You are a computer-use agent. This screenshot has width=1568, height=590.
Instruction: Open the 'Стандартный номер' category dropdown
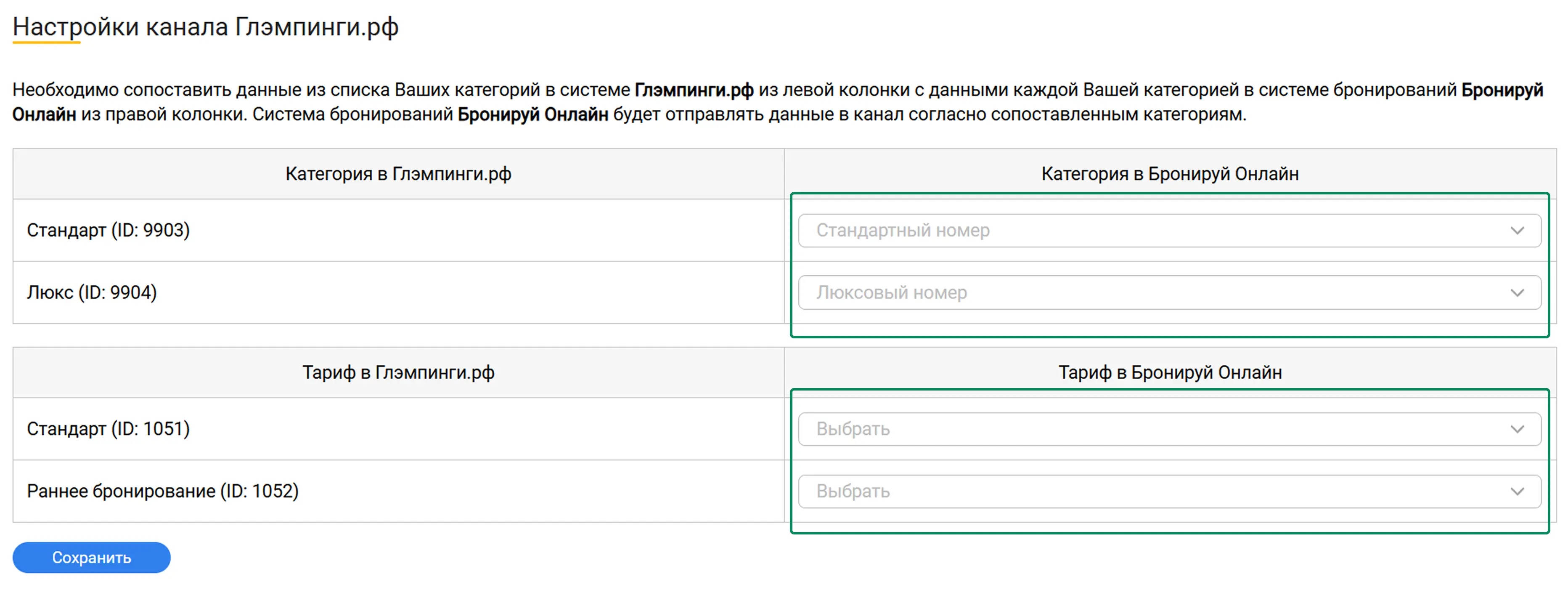coord(1169,231)
